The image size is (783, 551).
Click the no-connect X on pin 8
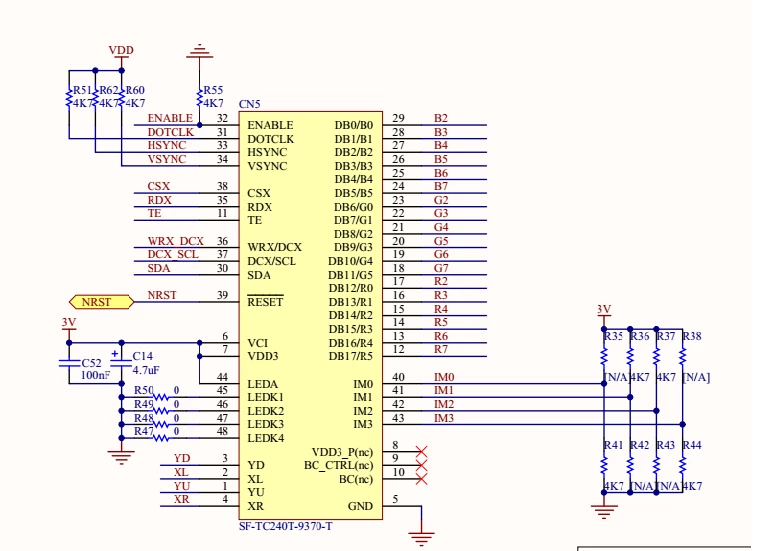pyautogui.click(x=421, y=452)
